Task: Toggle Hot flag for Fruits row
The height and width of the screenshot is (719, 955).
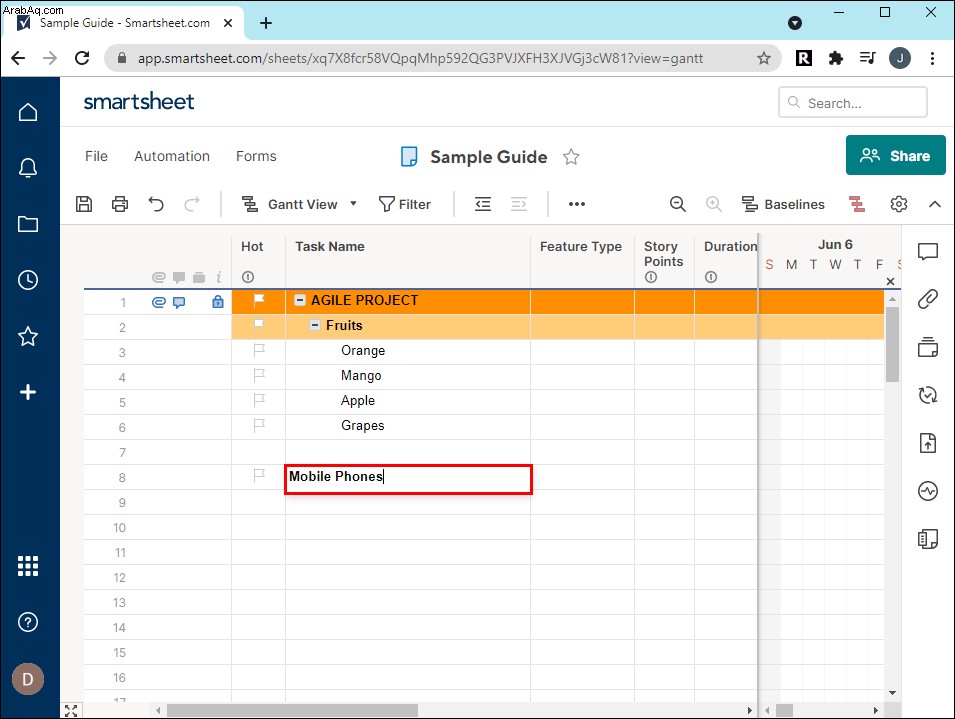Action: point(259,324)
